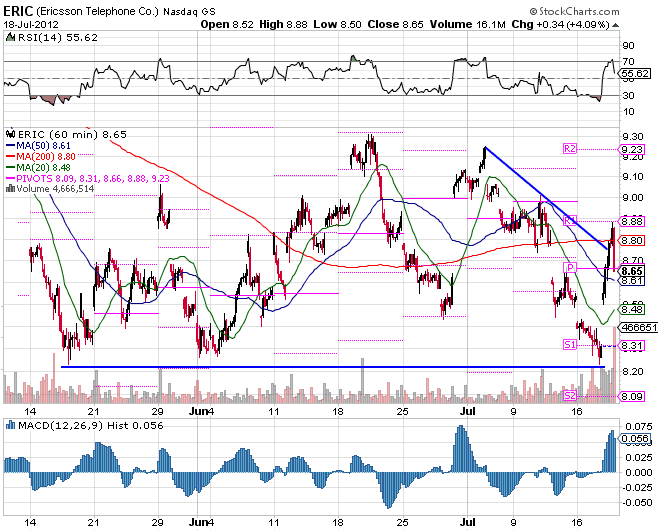
Task: Click Jun4 on the MACD panel date axis
Action: (201, 523)
